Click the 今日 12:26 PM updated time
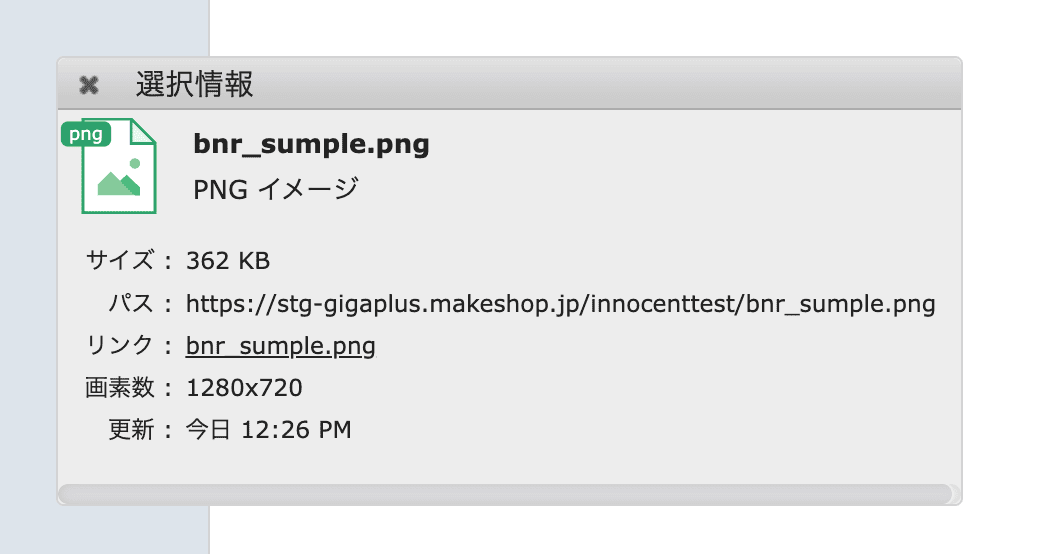 pyautogui.click(x=269, y=431)
